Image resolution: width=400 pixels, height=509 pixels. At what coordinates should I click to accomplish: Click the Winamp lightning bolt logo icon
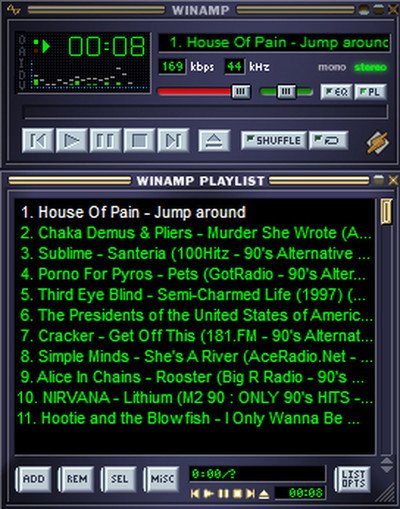tap(377, 143)
